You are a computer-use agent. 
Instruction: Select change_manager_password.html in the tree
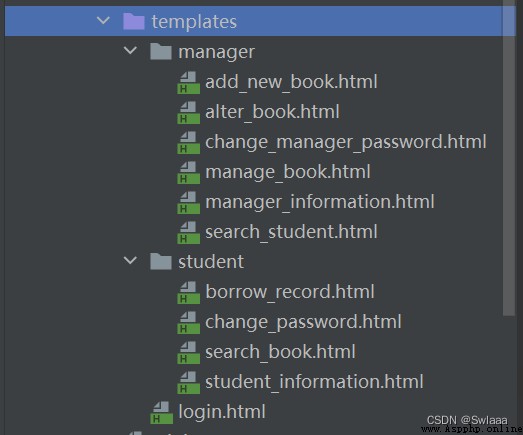pos(346,142)
